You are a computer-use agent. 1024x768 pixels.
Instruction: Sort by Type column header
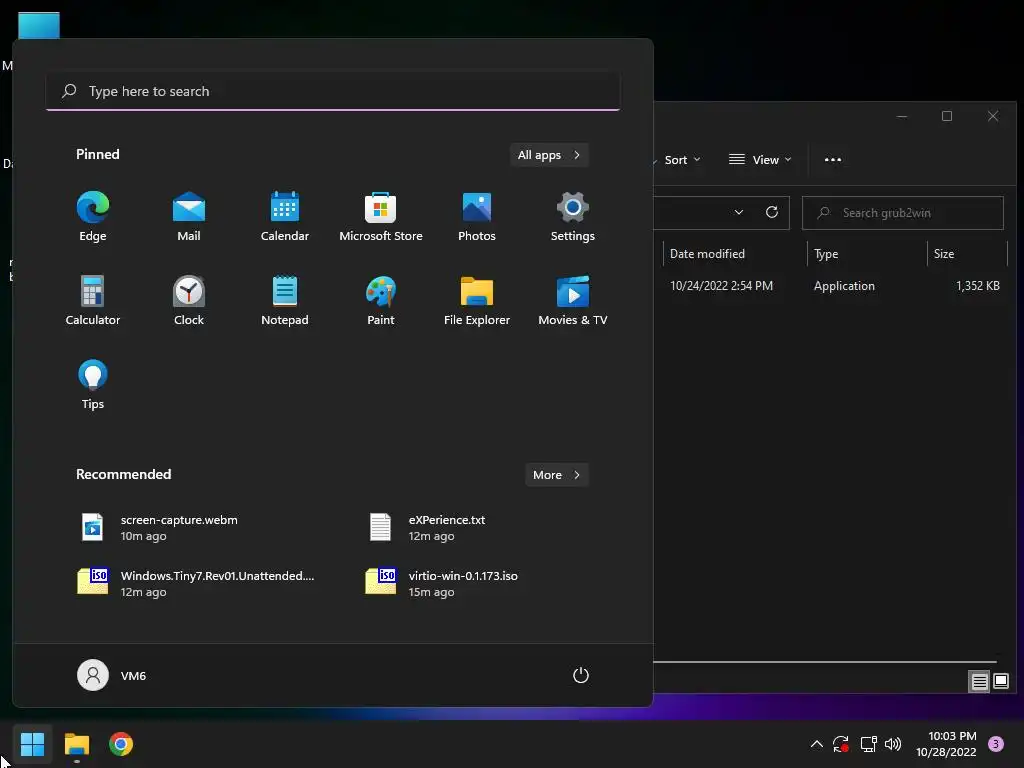point(867,254)
